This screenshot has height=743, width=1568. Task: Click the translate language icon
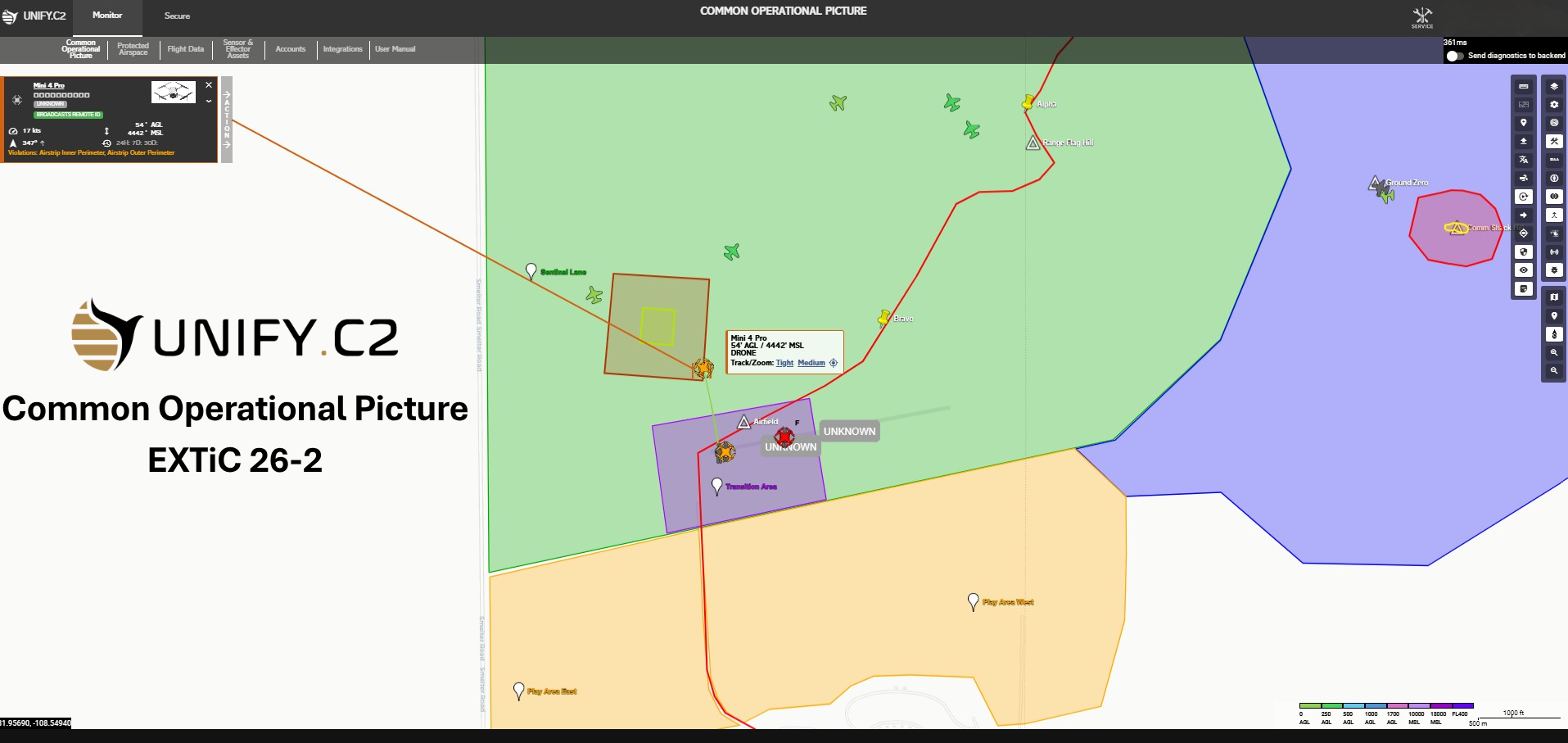(x=1523, y=160)
